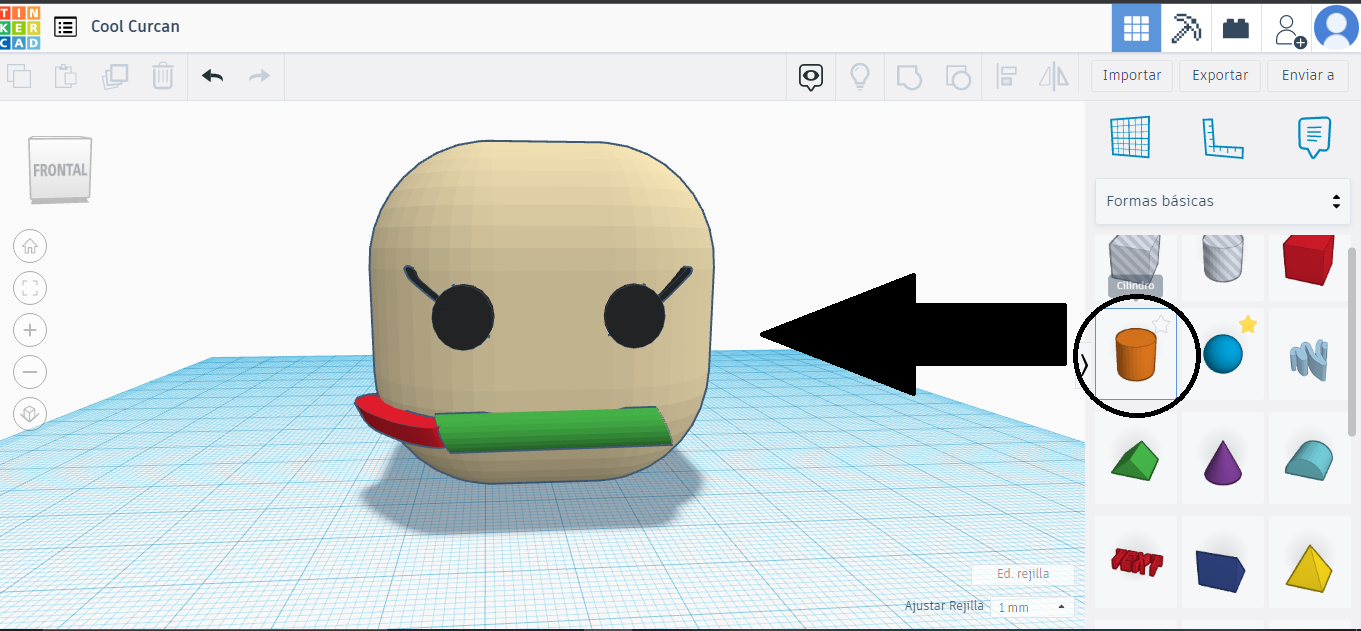This screenshot has width=1361, height=631.
Task: Select the orange cylinder shape
Action: [1136, 355]
